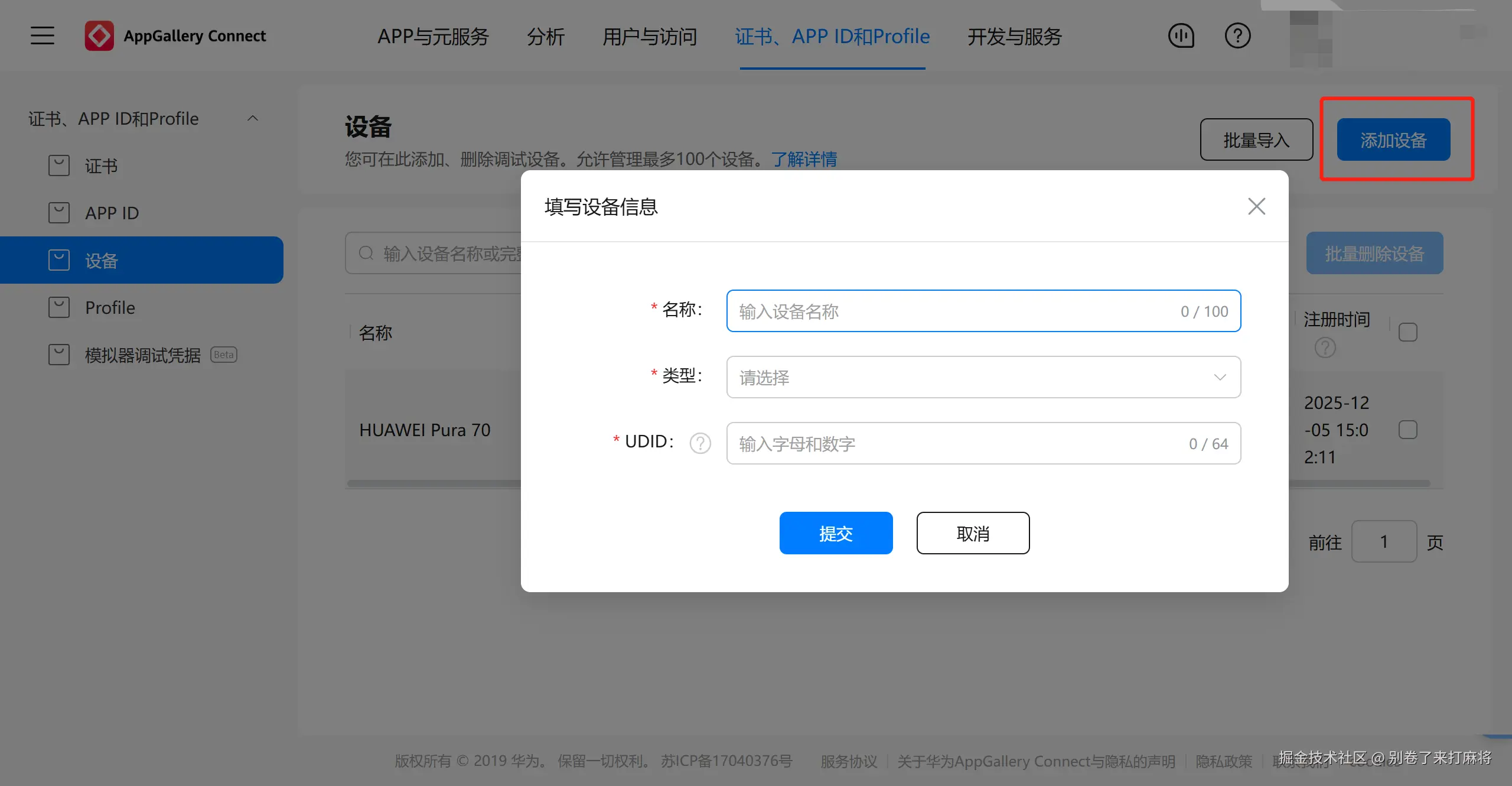Click the 了解详情 link
The height and width of the screenshot is (786, 1512).
804,159
